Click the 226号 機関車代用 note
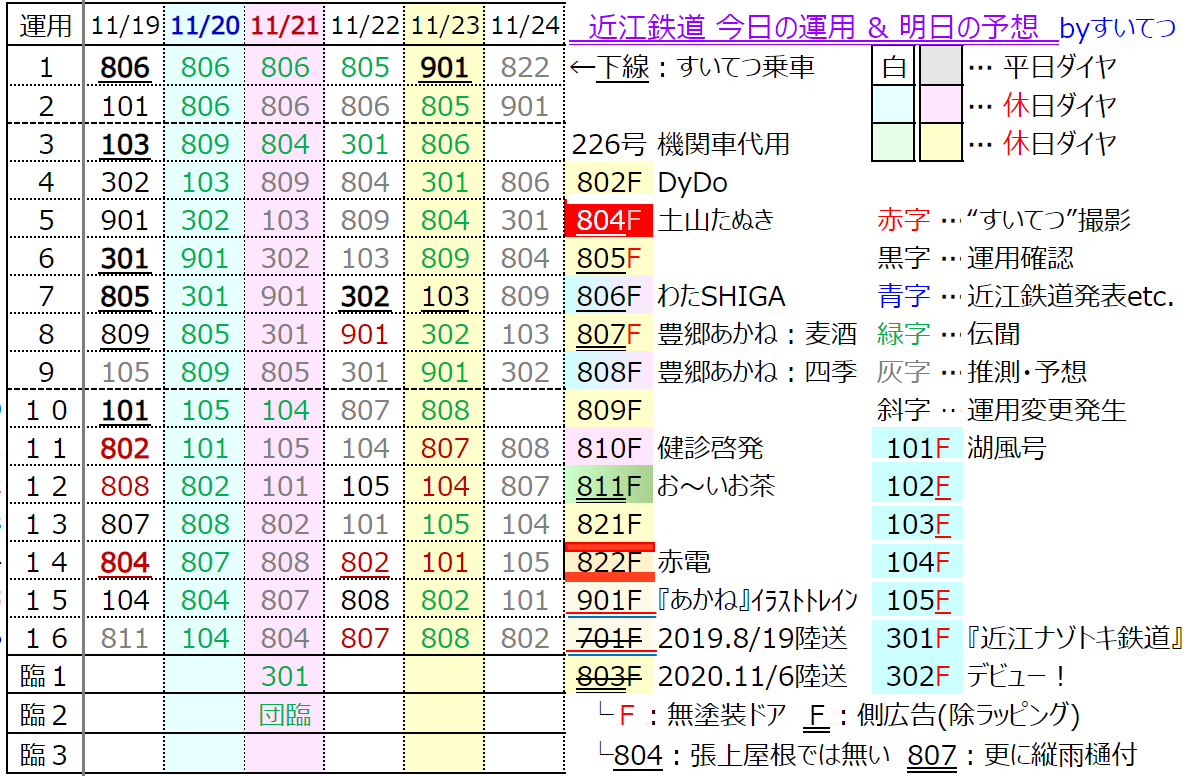The width and height of the screenshot is (1194, 776). pos(680,144)
